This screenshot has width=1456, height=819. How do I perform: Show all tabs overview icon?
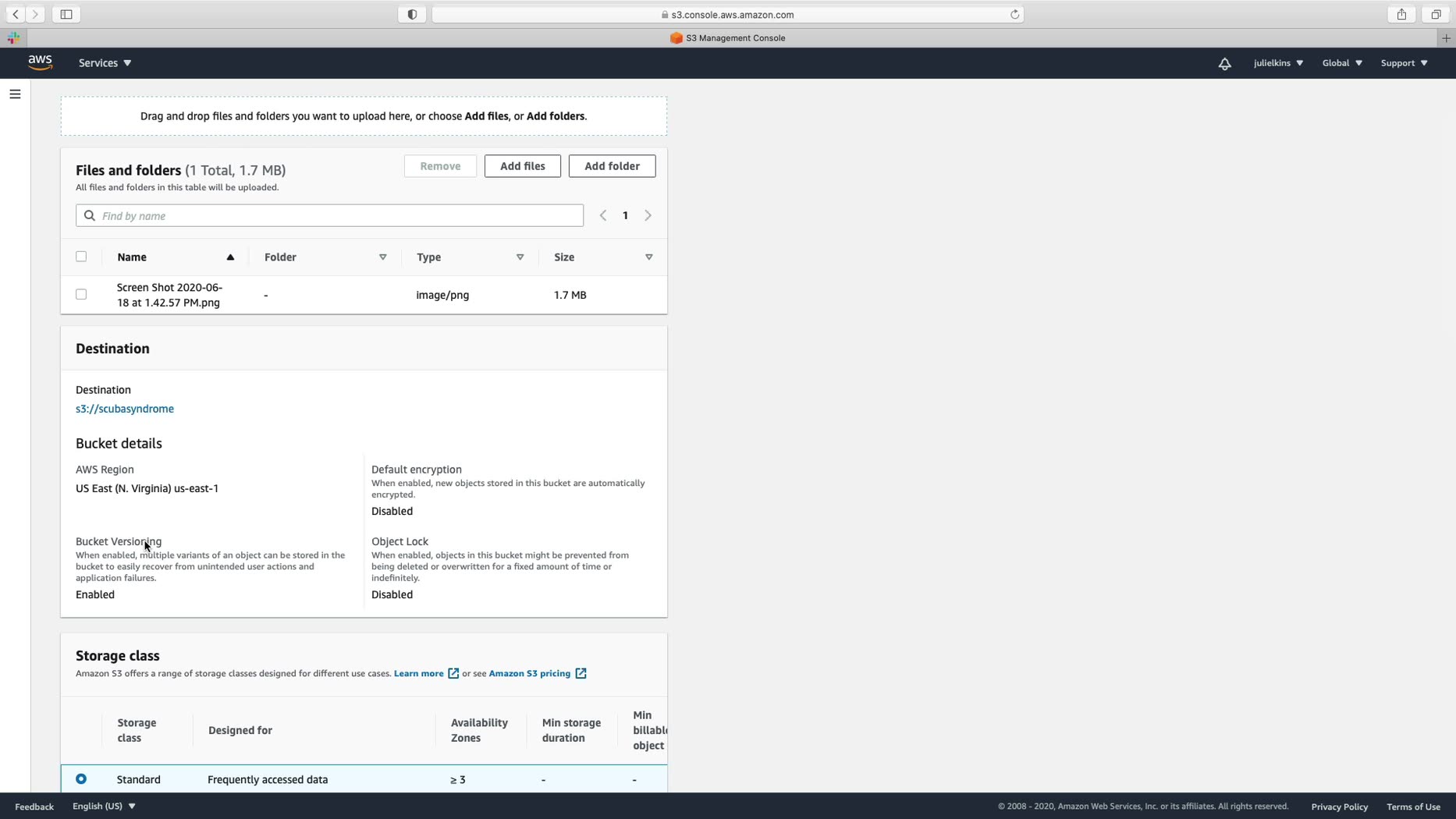tap(1436, 14)
